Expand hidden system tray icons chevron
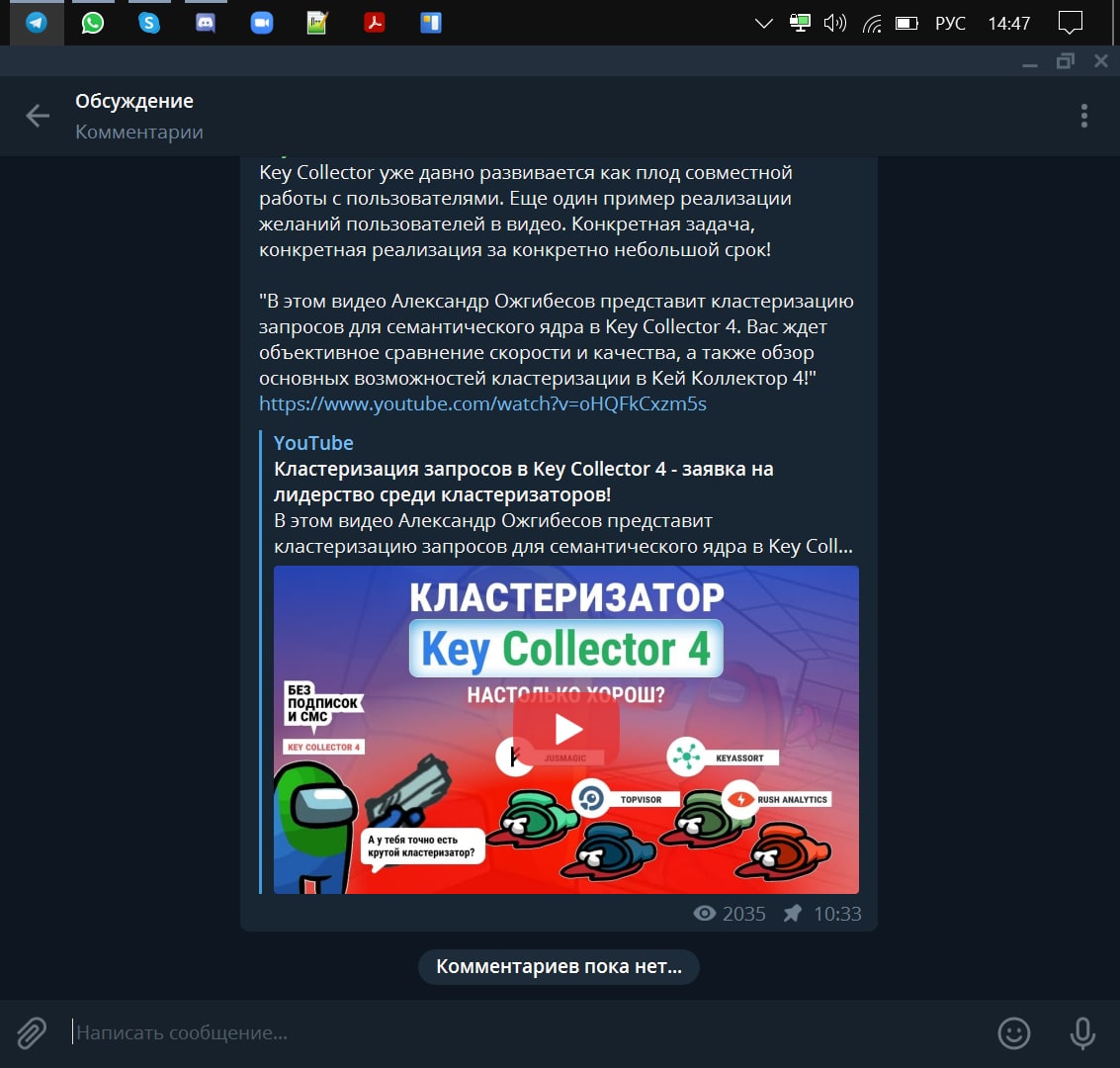The image size is (1120, 1068). point(763,24)
